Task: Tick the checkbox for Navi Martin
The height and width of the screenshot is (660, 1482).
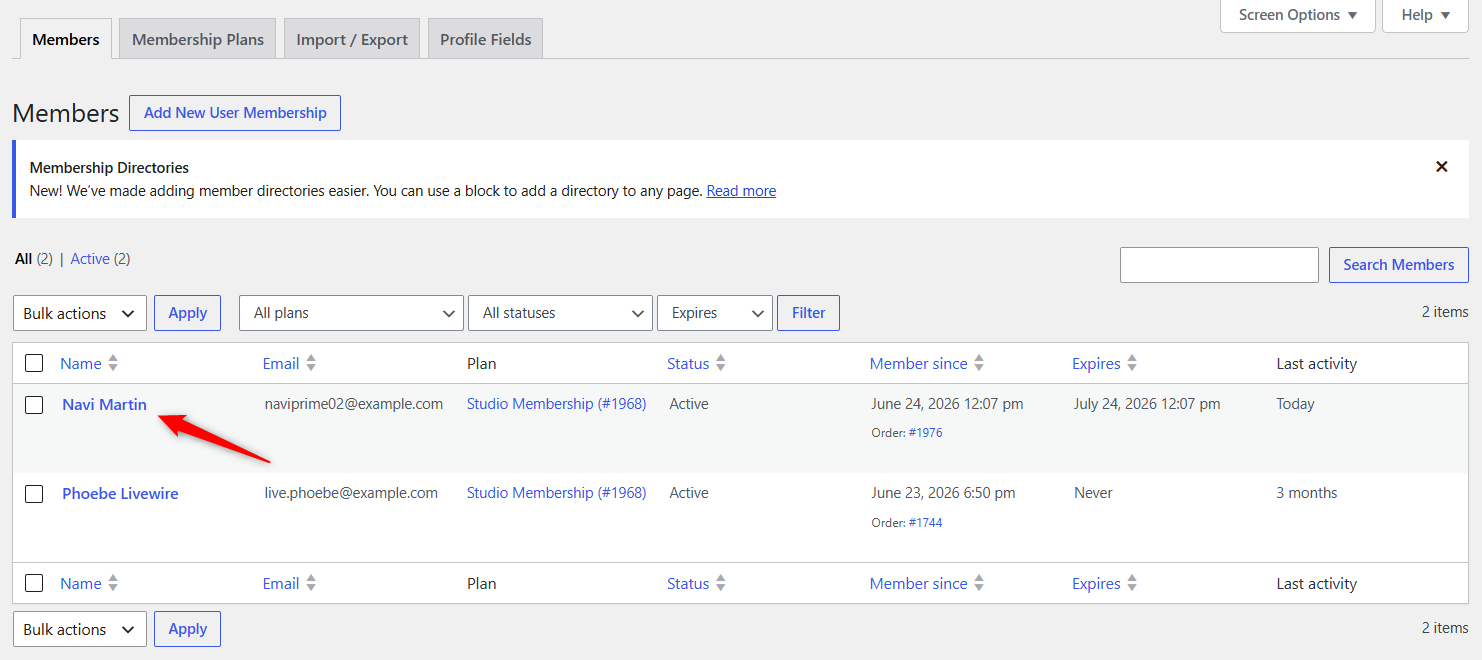Action: 34,405
